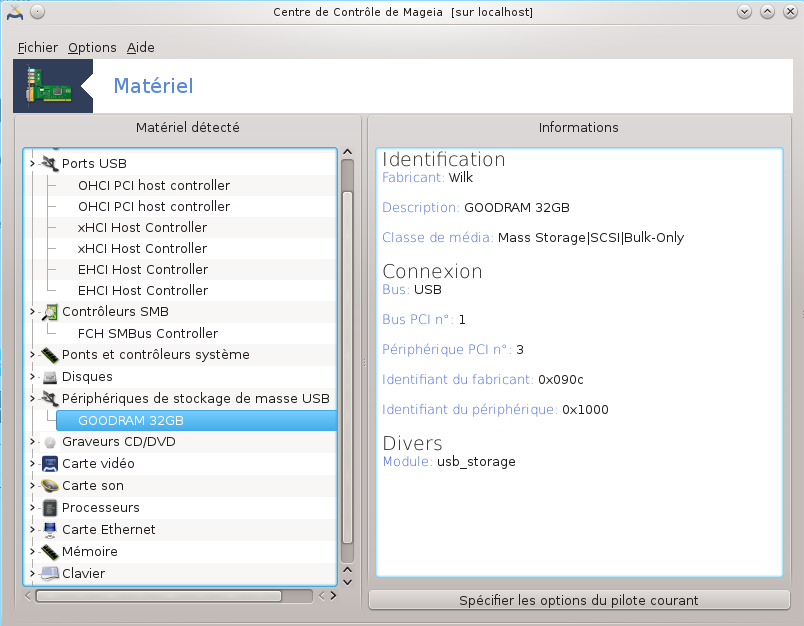Image resolution: width=804 pixels, height=626 pixels.
Task: Click the Processeurs chip icon
Action: tap(50, 508)
